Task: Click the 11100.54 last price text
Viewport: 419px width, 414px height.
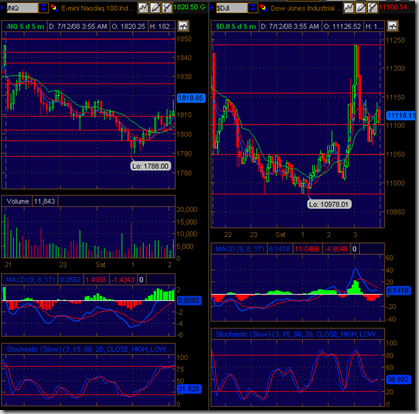Action: (x=393, y=7)
